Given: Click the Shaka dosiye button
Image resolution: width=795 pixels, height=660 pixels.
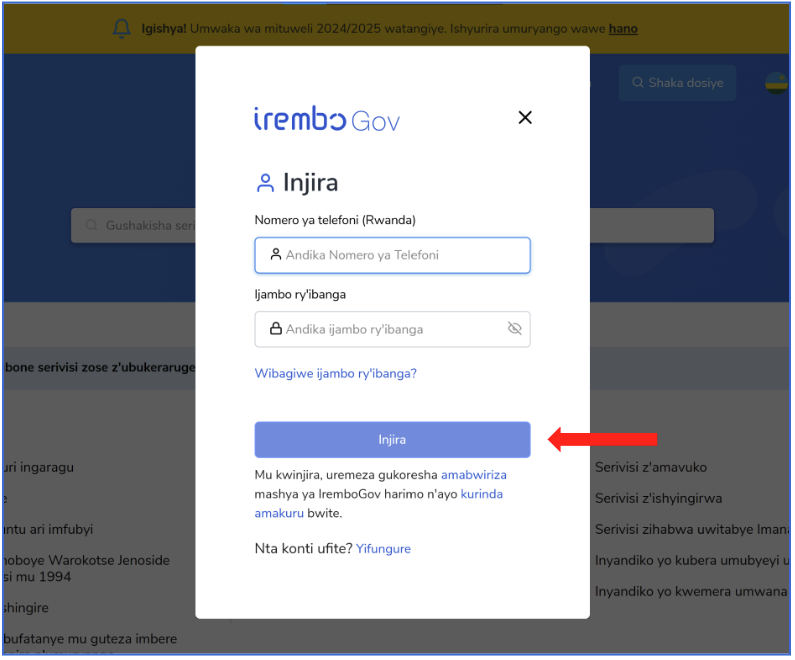Looking at the screenshot, I should [x=677, y=83].
